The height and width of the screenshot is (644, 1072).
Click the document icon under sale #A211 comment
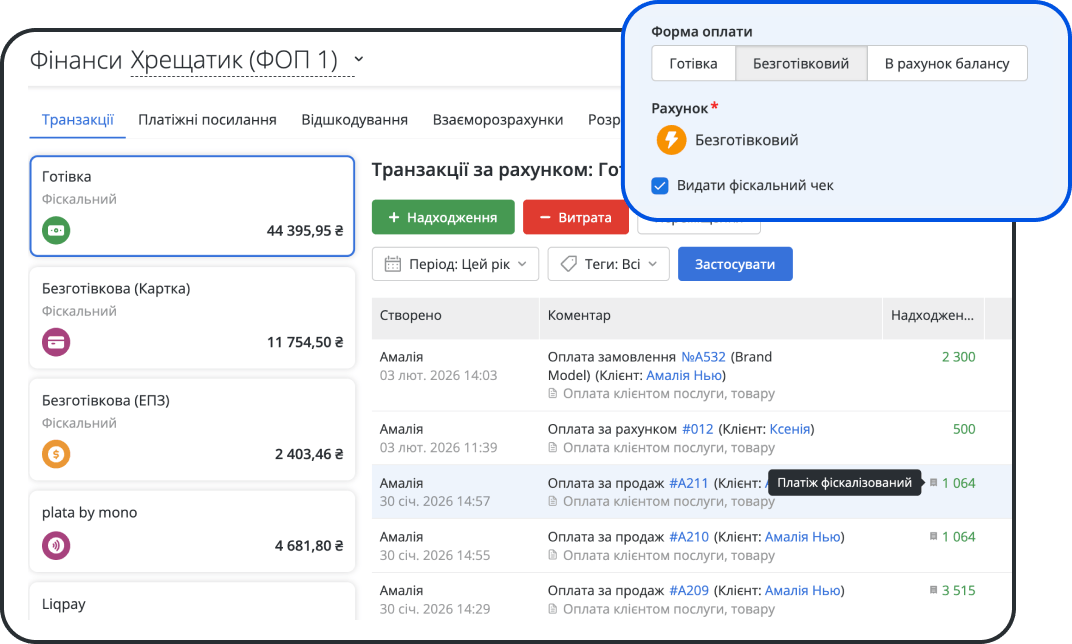552,501
